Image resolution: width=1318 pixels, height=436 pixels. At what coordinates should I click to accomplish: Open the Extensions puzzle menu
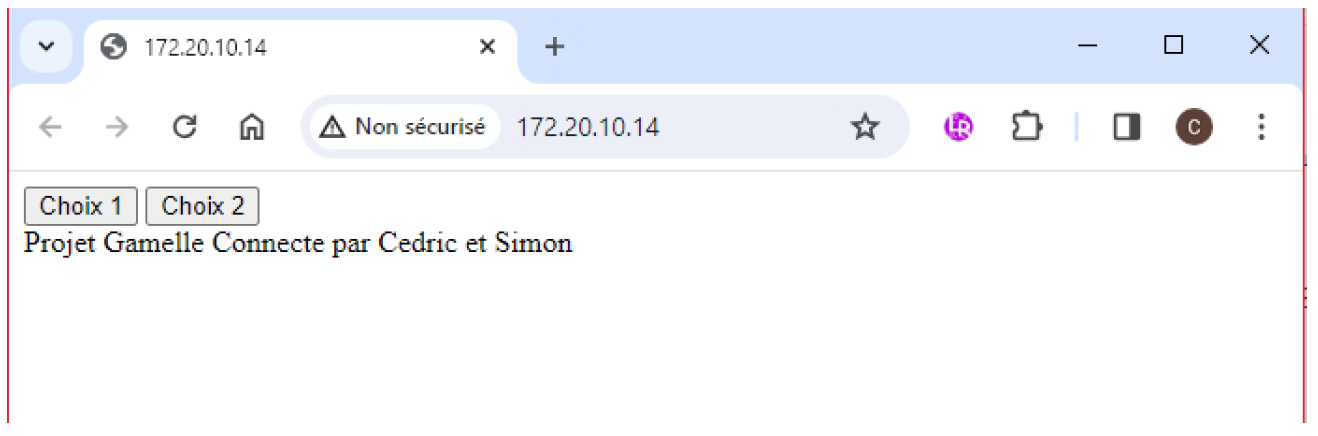click(x=1027, y=127)
